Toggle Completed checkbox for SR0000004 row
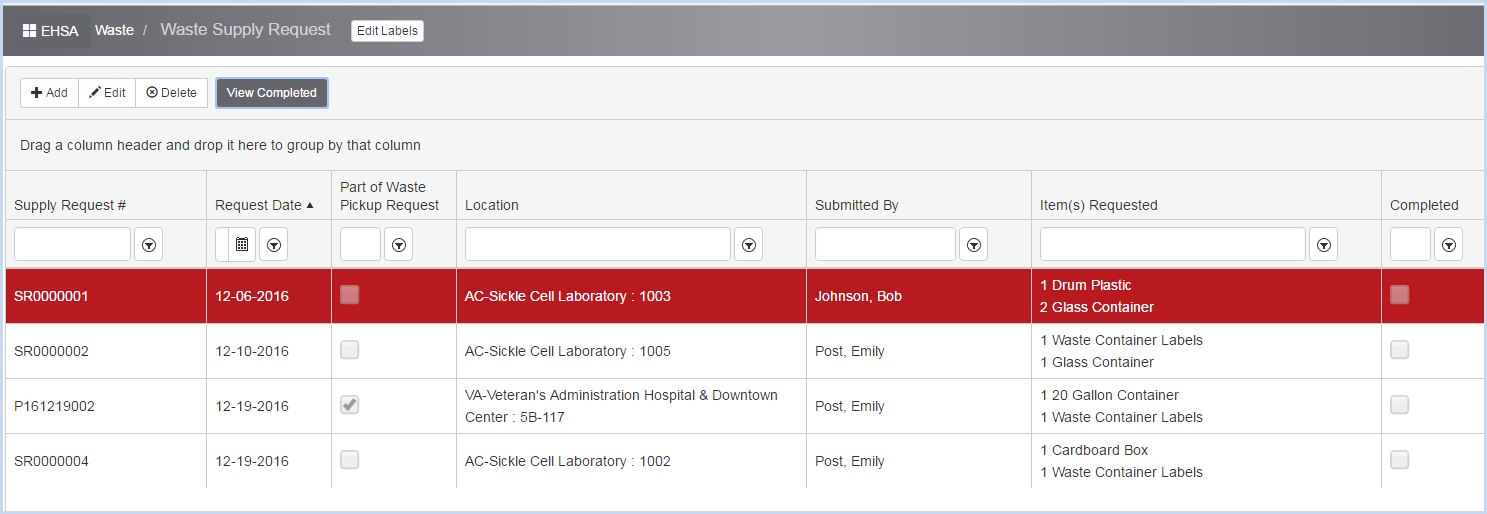The height and width of the screenshot is (514, 1487). point(1400,460)
